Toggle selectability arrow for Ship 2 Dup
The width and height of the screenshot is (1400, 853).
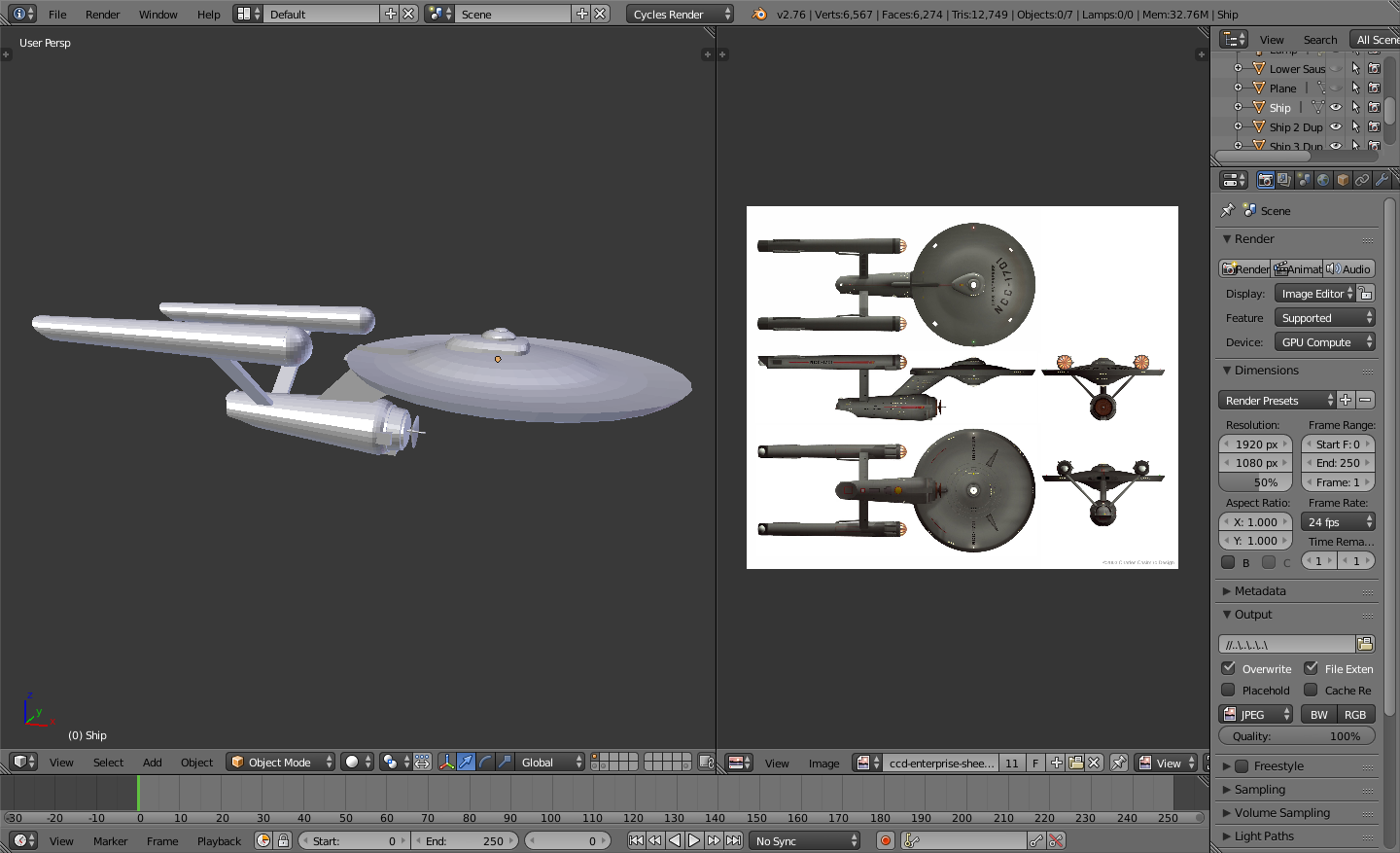(1355, 126)
